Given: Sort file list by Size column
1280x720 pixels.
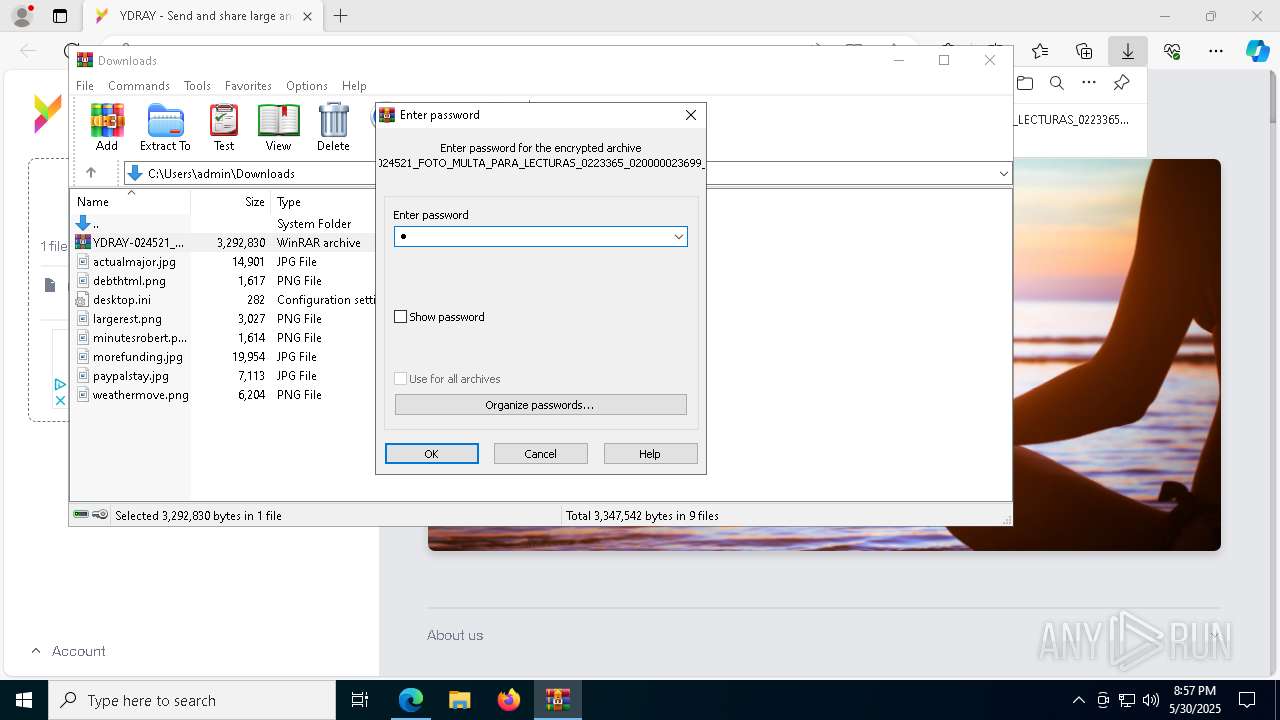Looking at the screenshot, I should [230, 202].
